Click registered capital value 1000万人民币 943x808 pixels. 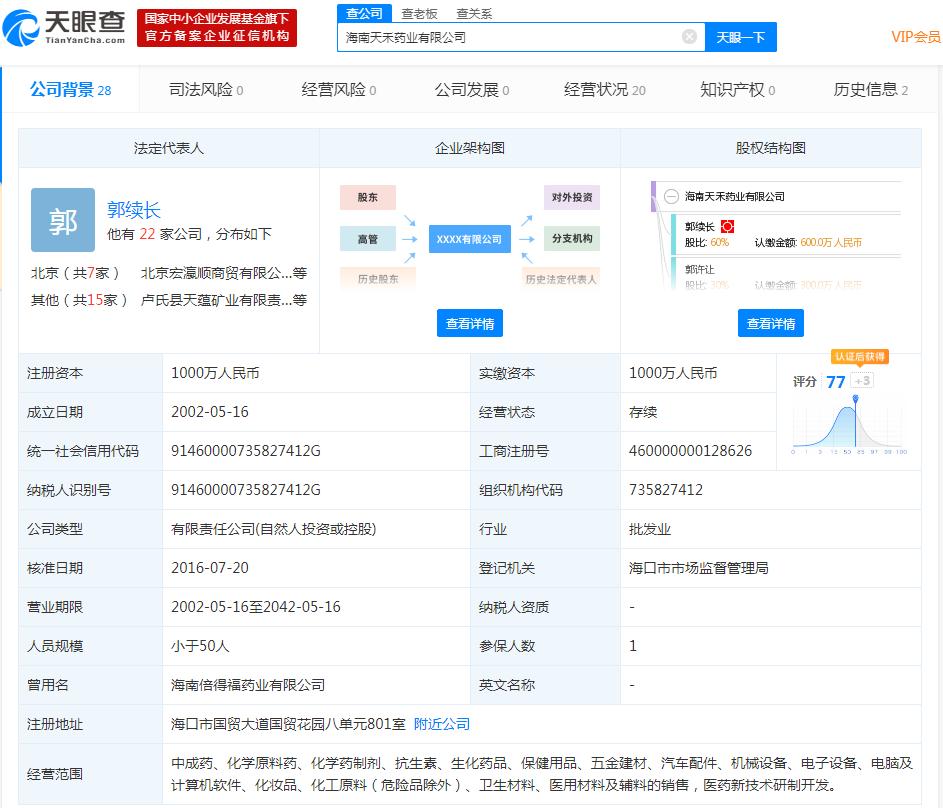pos(215,373)
